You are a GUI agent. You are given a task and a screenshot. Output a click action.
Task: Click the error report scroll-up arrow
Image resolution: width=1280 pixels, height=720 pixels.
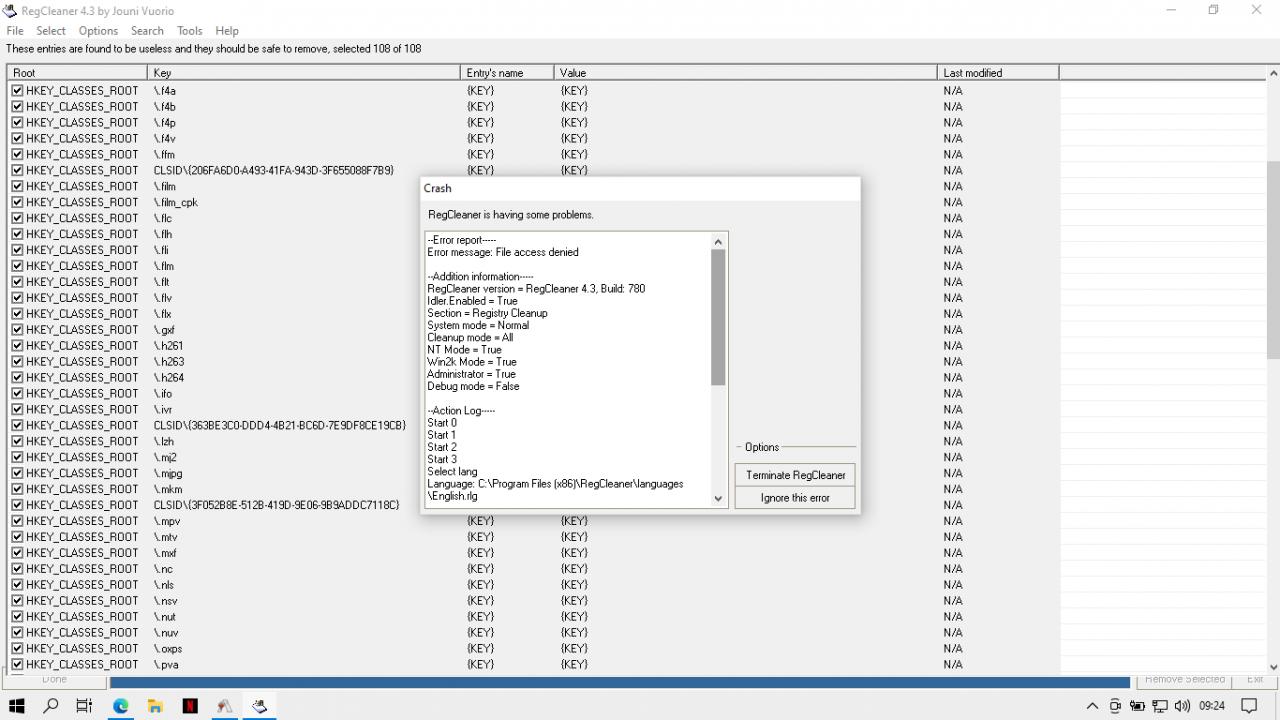(718, 241)
